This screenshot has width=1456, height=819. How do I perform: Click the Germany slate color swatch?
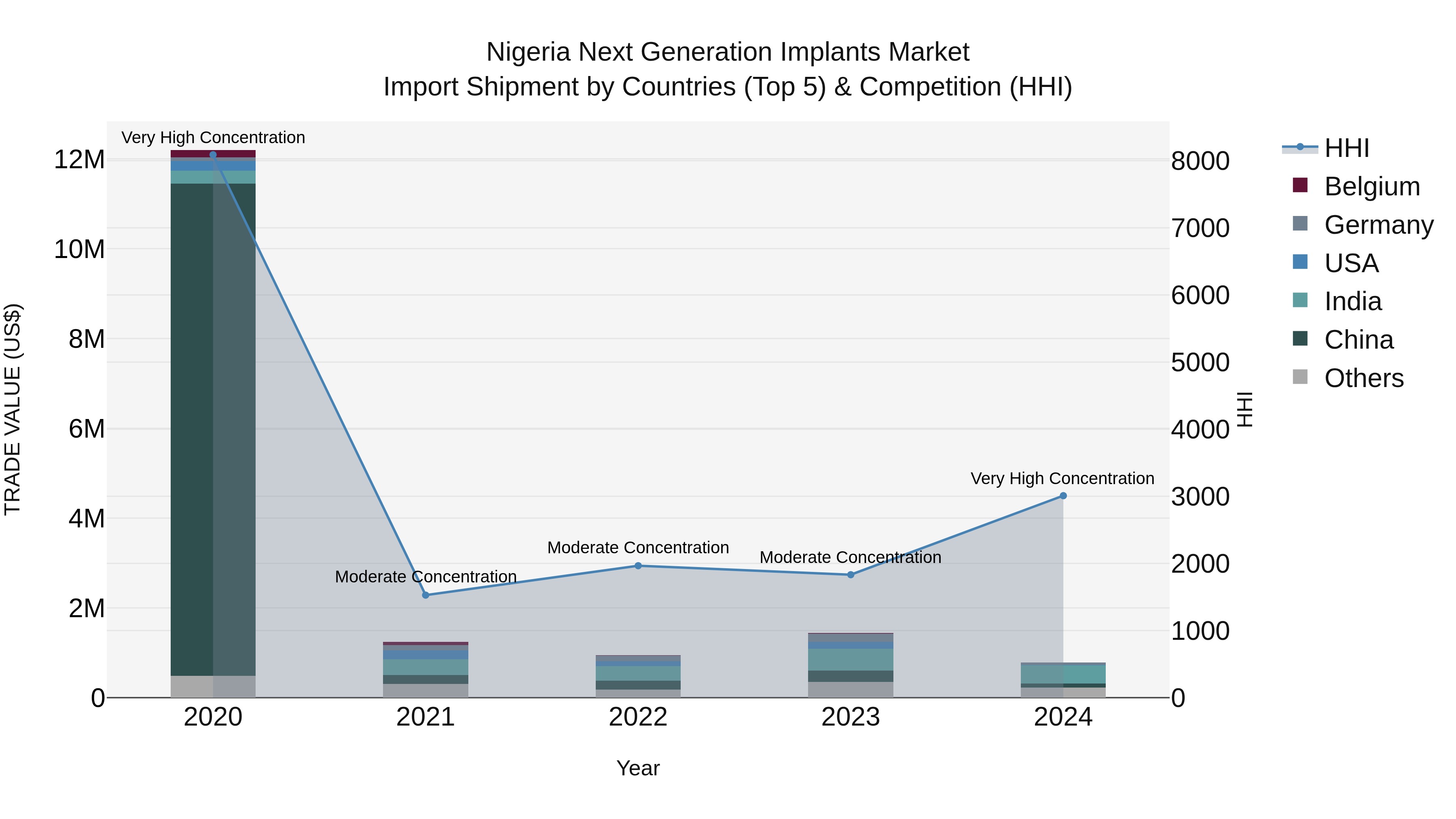[x=1300, y=223]
